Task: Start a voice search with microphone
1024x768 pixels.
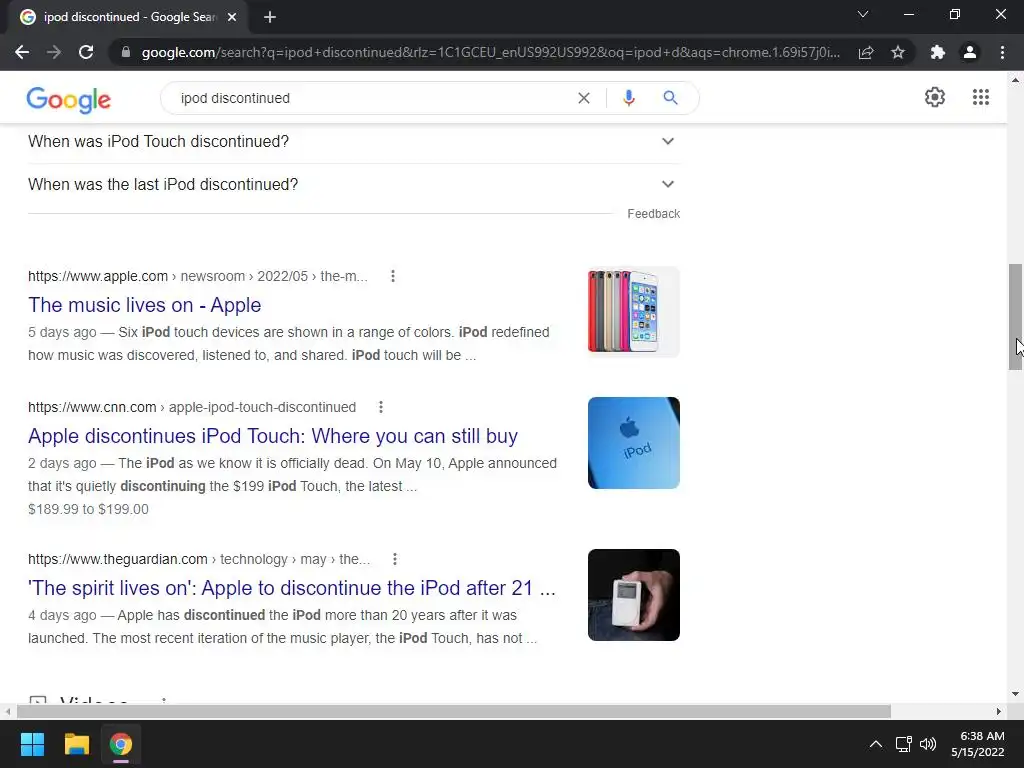Action: (629, 98)
